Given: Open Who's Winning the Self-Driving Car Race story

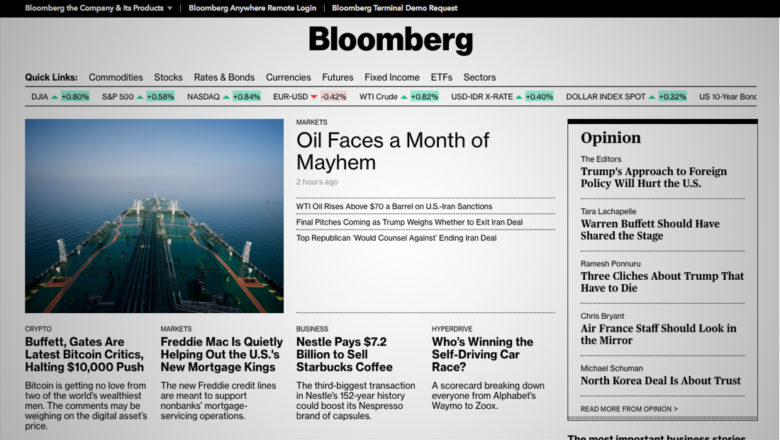Looking at the screenshot, I should (x=483, y=354).
